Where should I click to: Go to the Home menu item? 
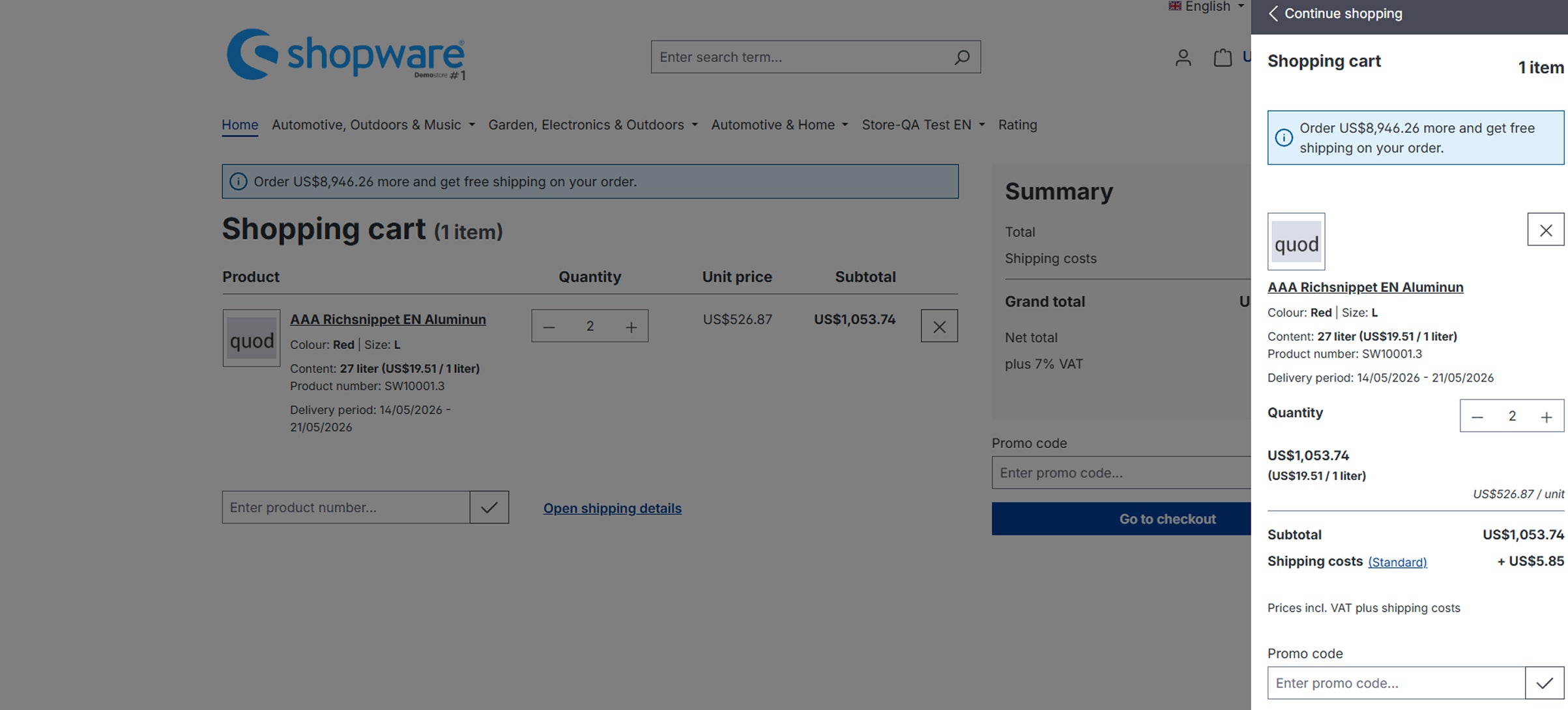point(240,125)
